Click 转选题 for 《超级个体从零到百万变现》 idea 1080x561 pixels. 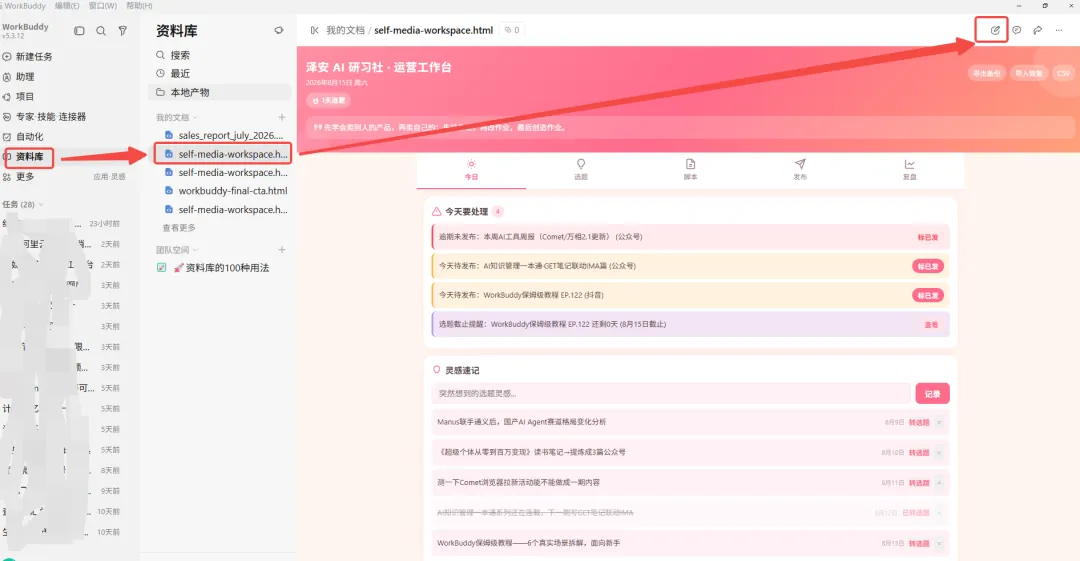click(919, 453)
